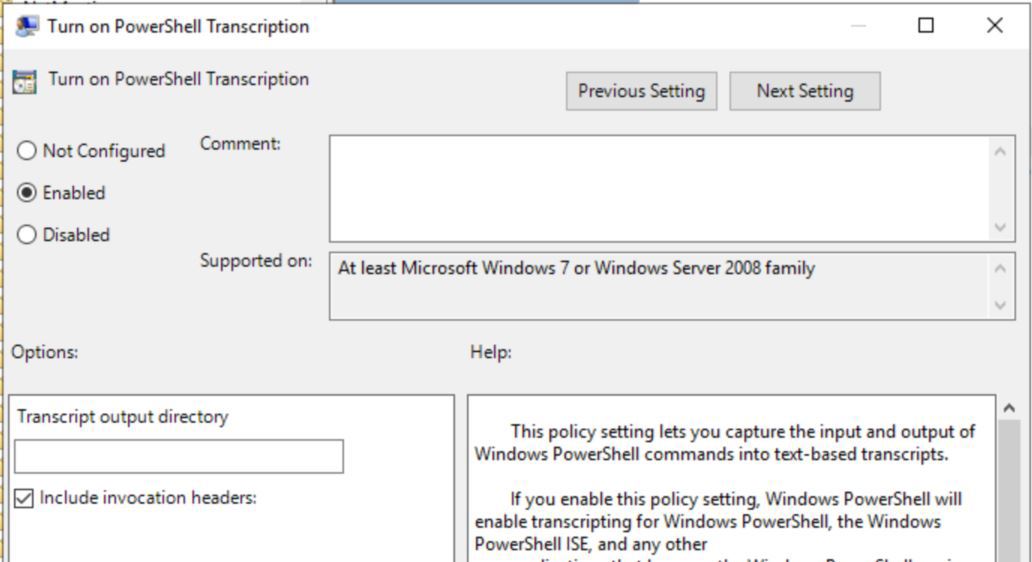Select the Enabled radio button
The height and width of the screenshot is (562, 1032).
pyautogui.click(x=26, y=193)
